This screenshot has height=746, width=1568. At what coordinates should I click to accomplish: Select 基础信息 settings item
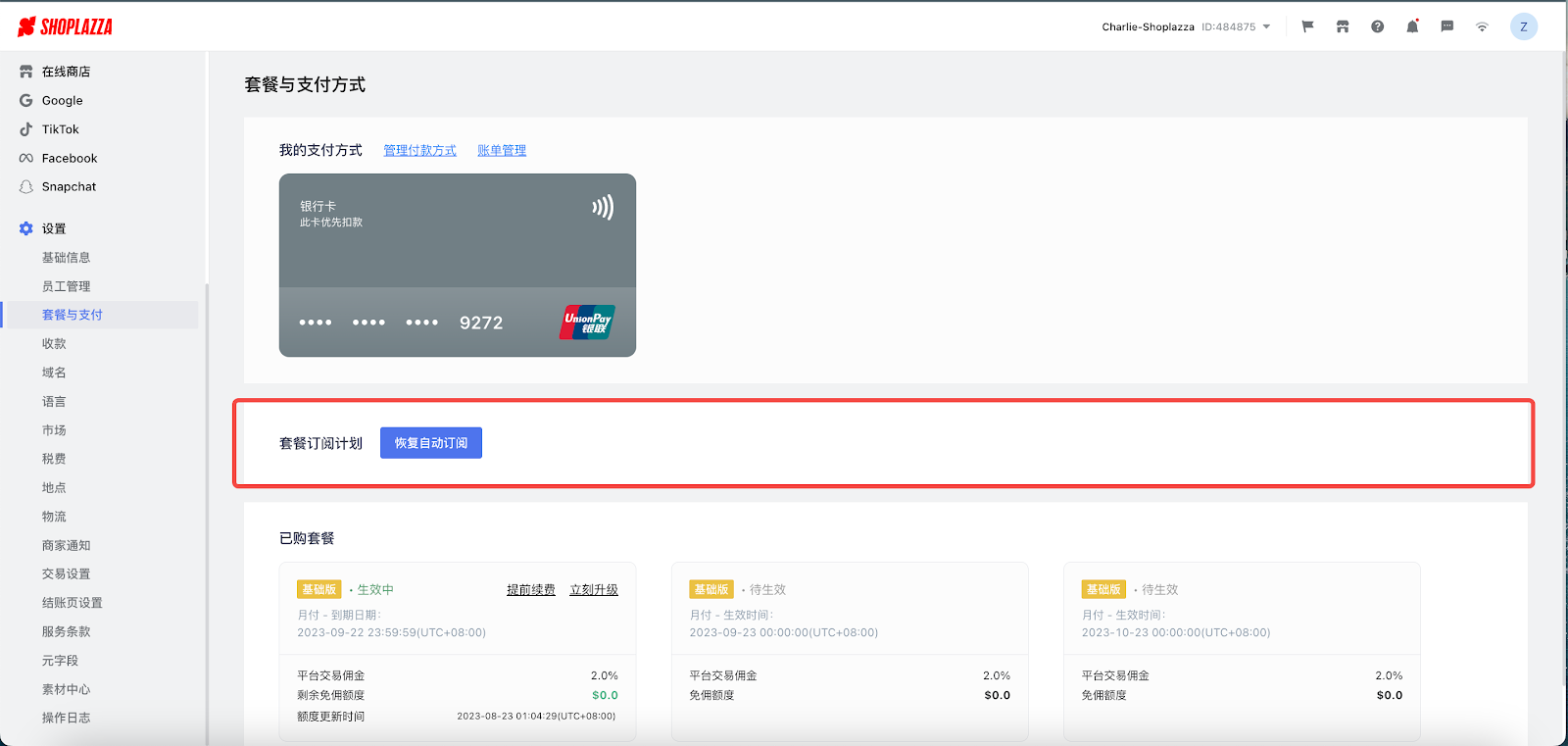point(66,258)
